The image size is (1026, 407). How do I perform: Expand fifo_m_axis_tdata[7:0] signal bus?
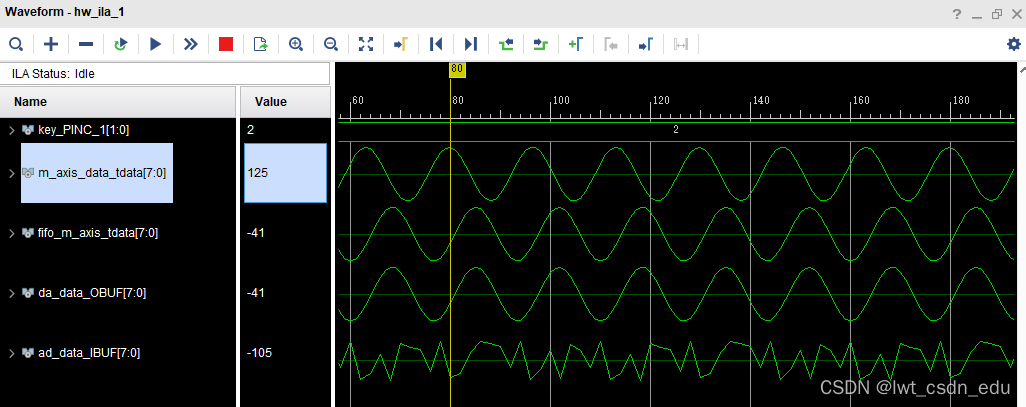[11, 232]
